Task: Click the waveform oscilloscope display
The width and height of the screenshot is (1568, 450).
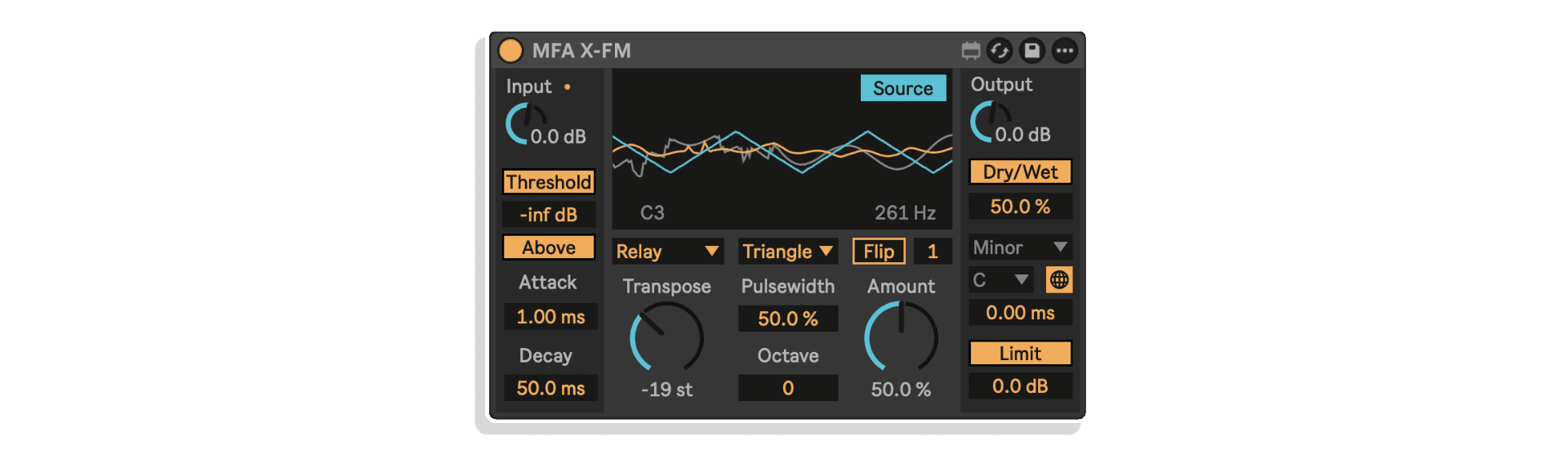Action: tap(782, 149)
